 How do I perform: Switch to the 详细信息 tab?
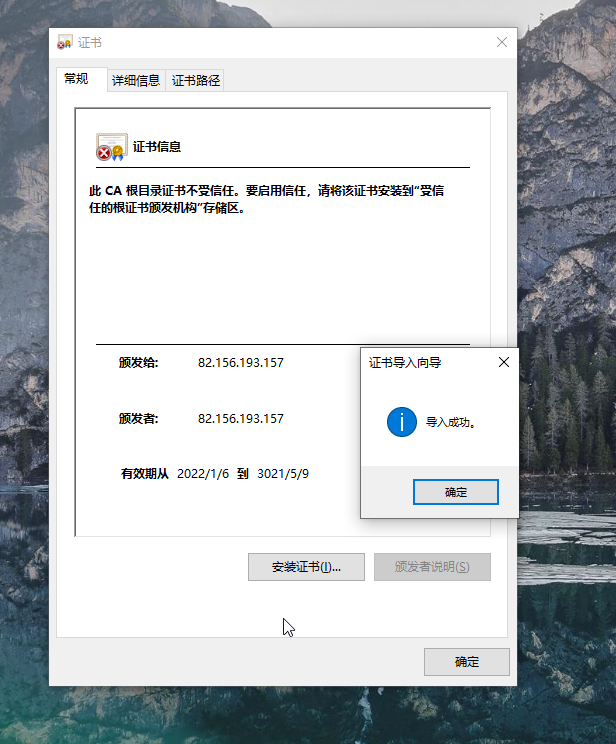pos(136,80)
